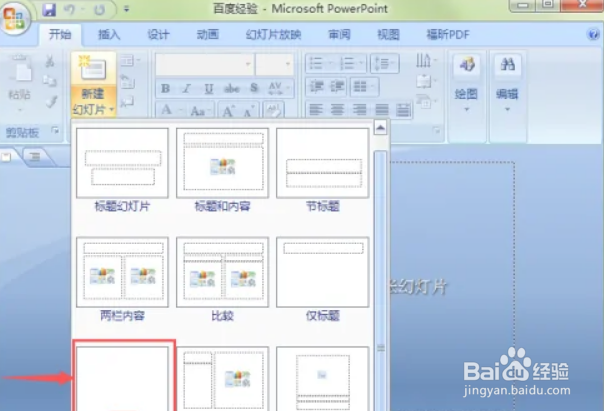Justify the text

coord(382,110)
